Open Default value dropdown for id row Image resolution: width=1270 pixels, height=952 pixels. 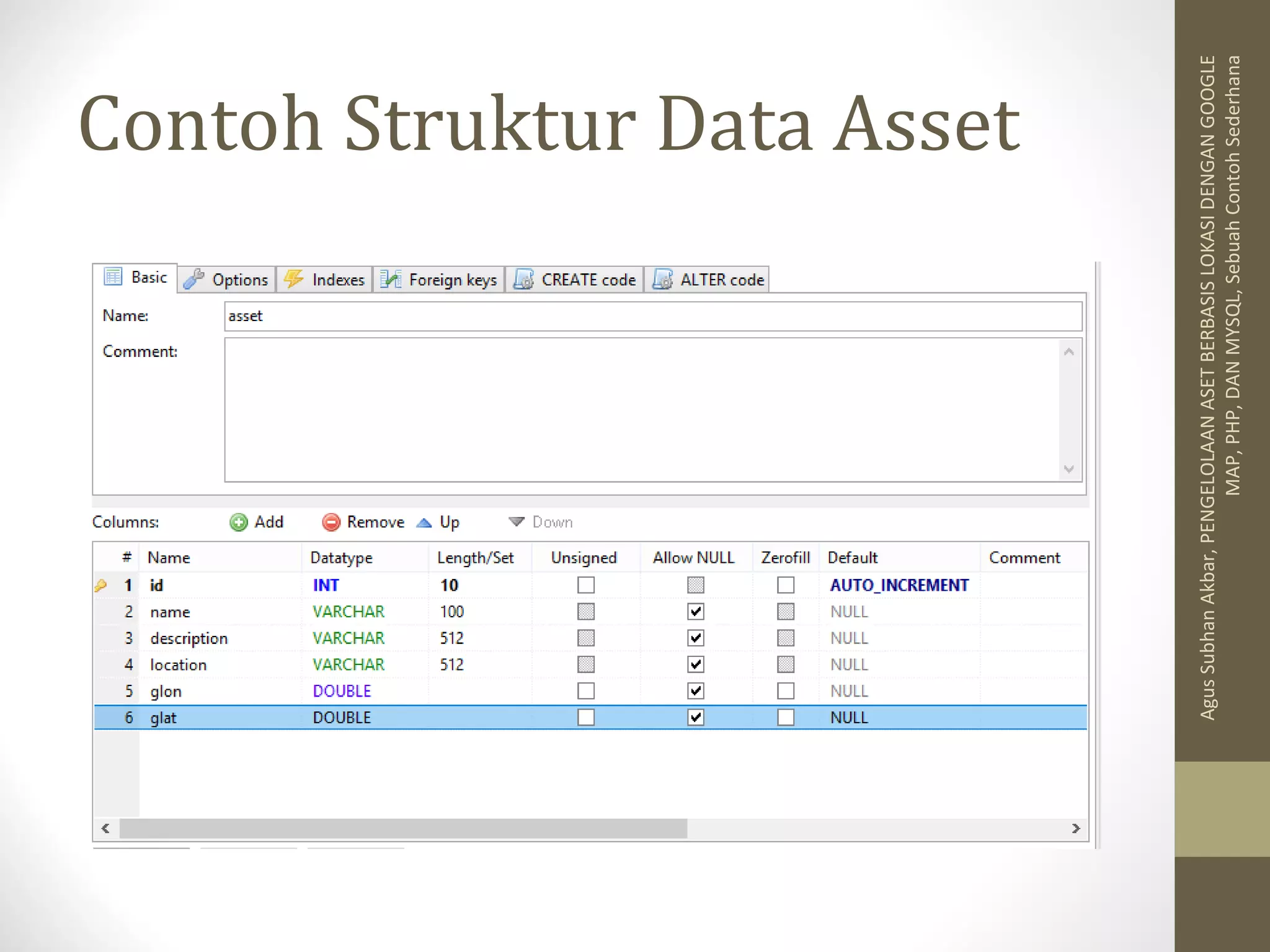[899, 585]
